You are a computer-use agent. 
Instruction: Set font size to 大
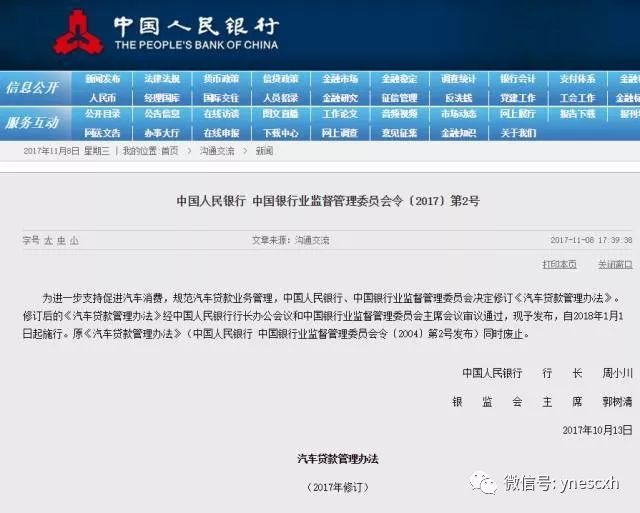tap(49, 240)
